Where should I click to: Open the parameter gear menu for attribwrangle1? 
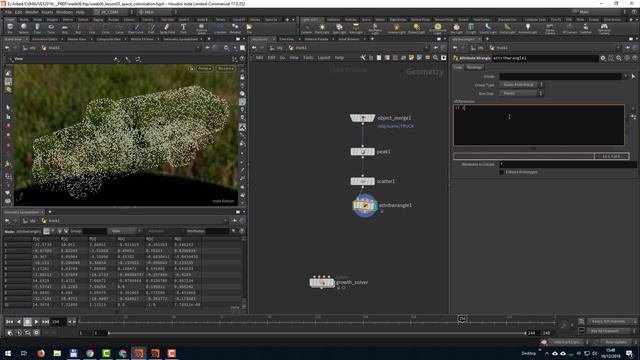pyautogui.click(x=603, y=58)
